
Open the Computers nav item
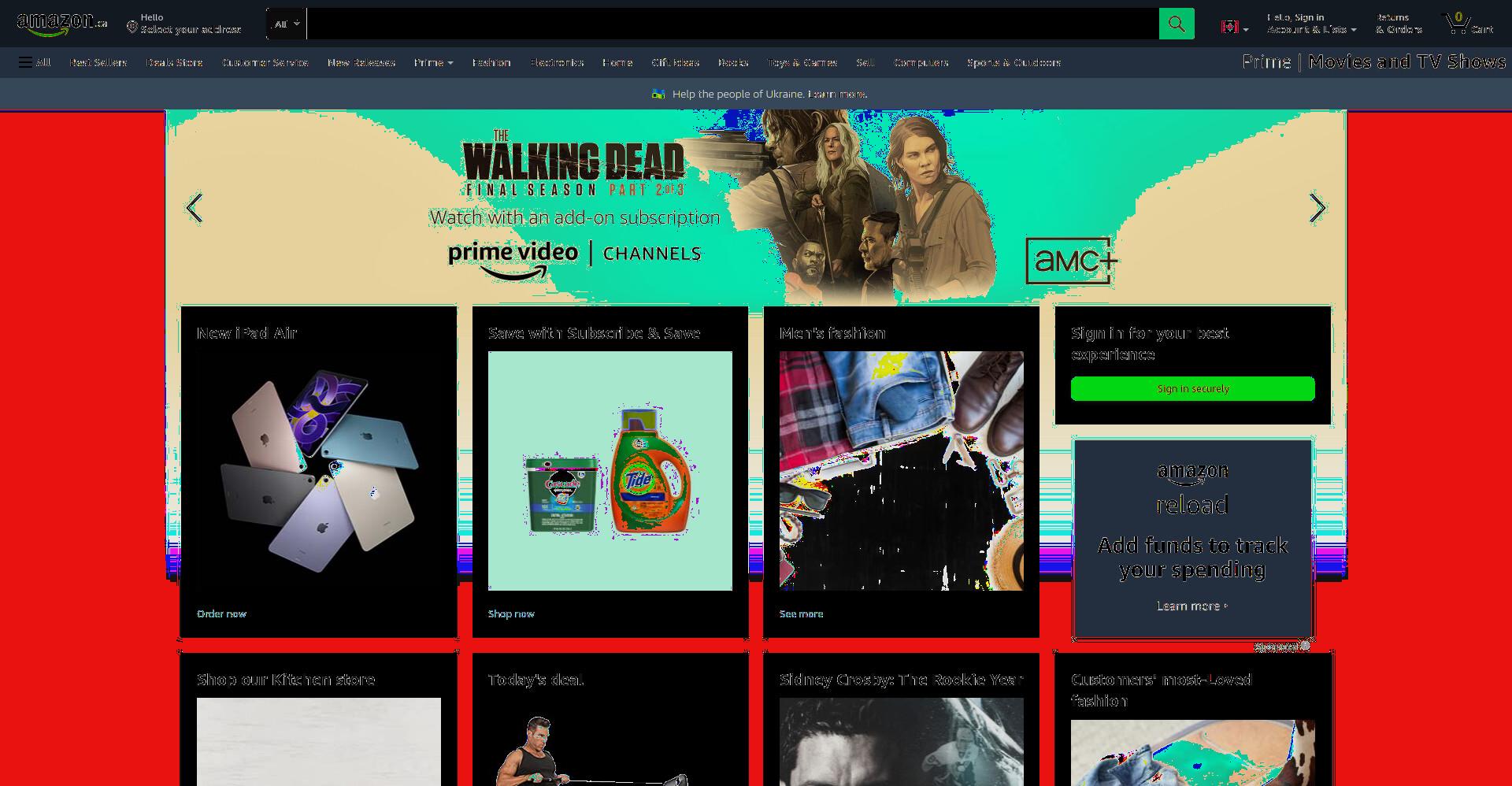point(921,62)
